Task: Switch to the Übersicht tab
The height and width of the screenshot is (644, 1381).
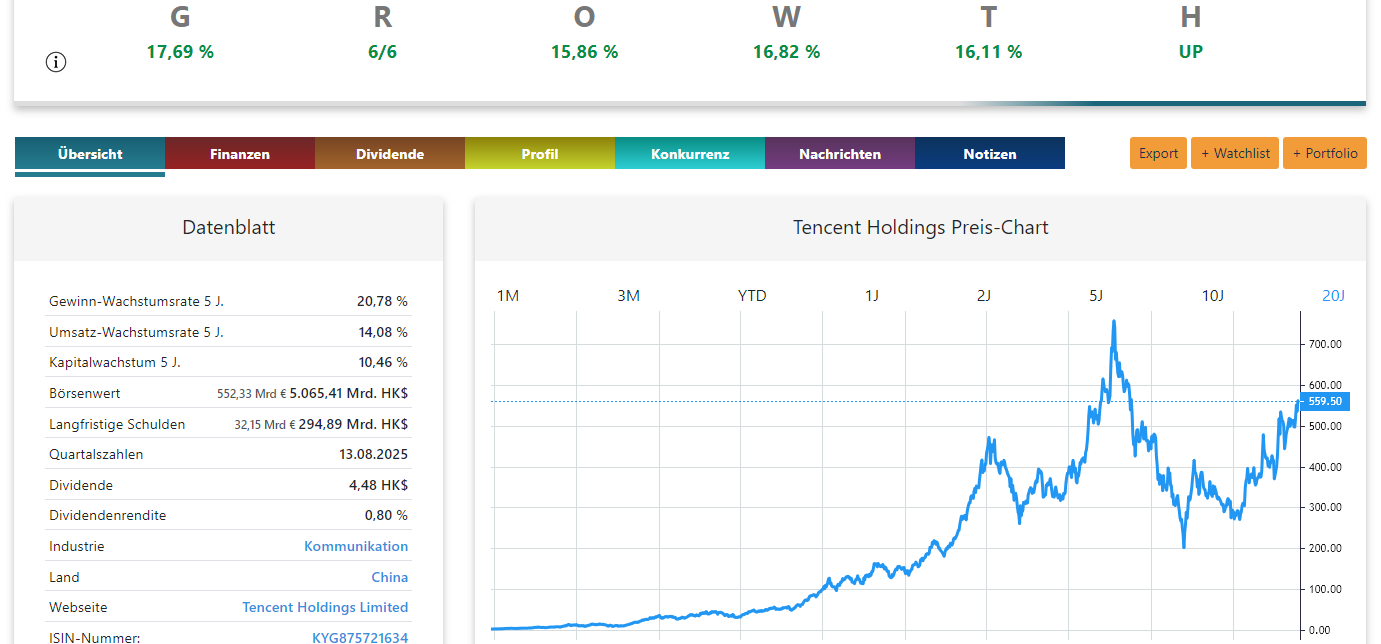Action: pos(90,154)
